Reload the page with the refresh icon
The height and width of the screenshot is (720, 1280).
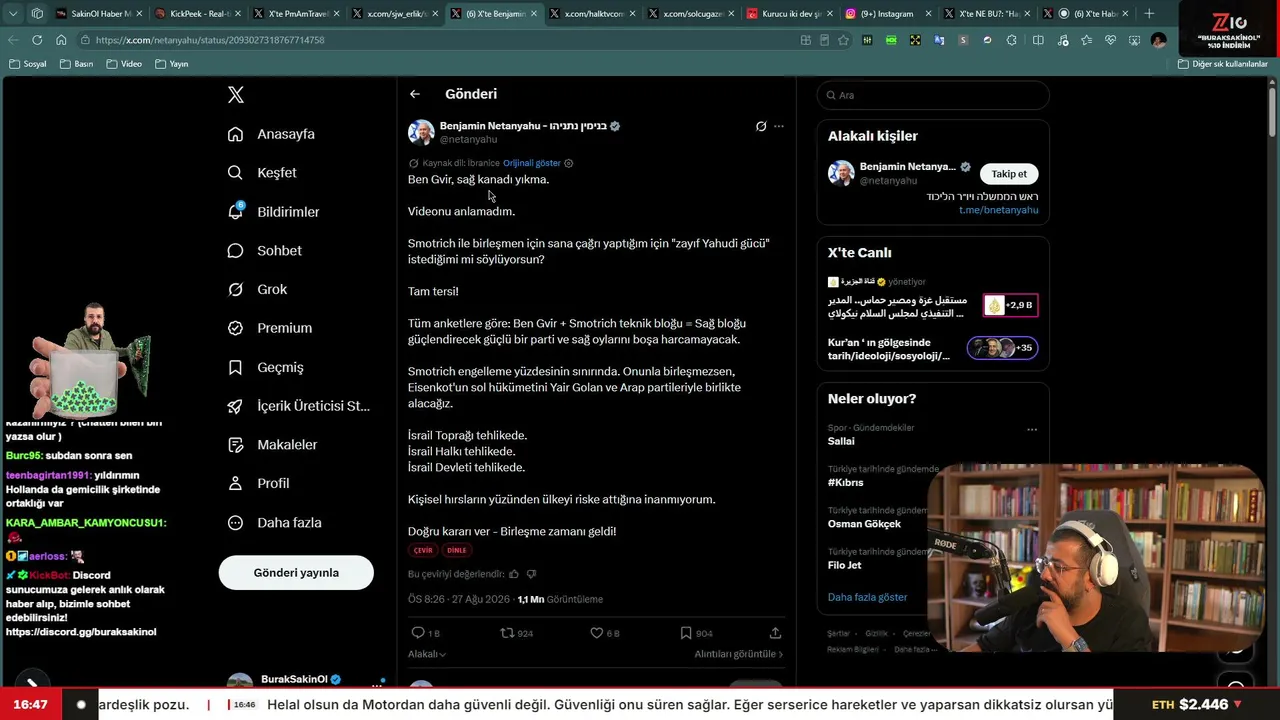point(37,40)
